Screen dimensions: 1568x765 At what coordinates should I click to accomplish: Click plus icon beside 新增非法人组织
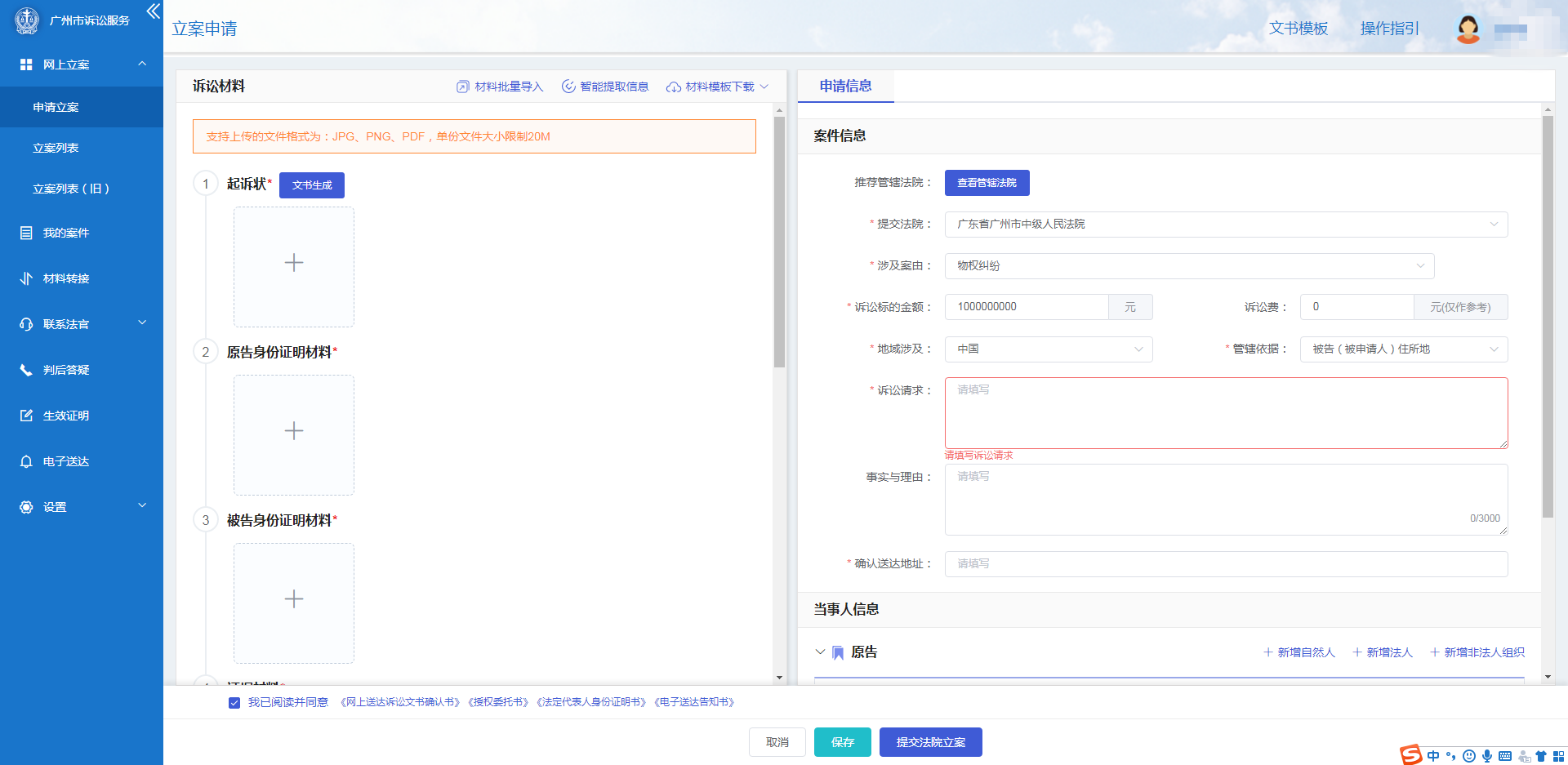tap(1435, 652)
